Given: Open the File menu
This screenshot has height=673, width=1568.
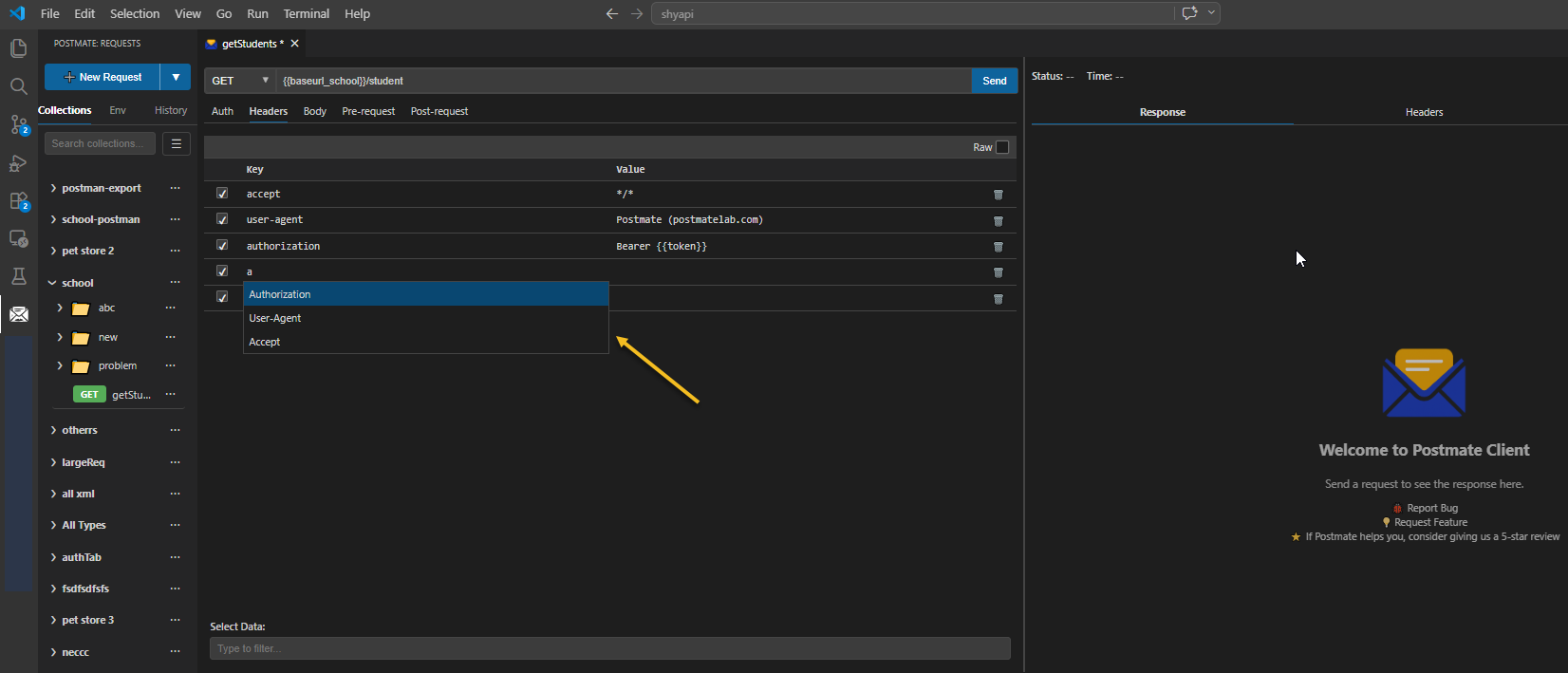Looking at the screenshot, I should point(50,13).
